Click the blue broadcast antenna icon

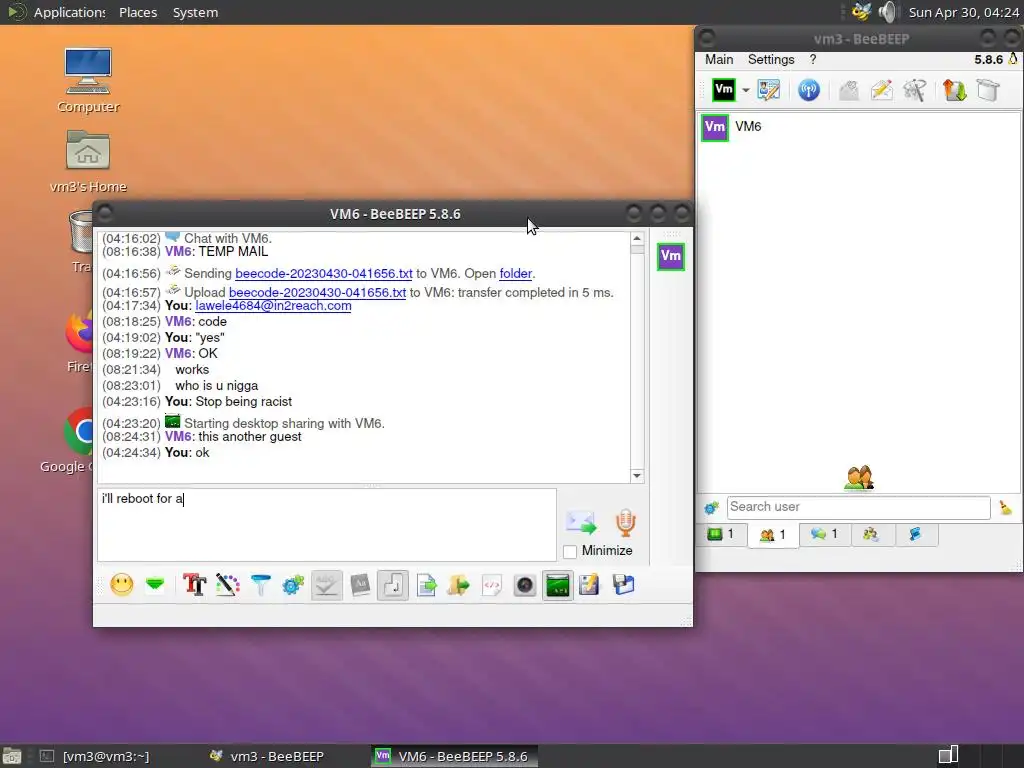(x=808, y=89)
